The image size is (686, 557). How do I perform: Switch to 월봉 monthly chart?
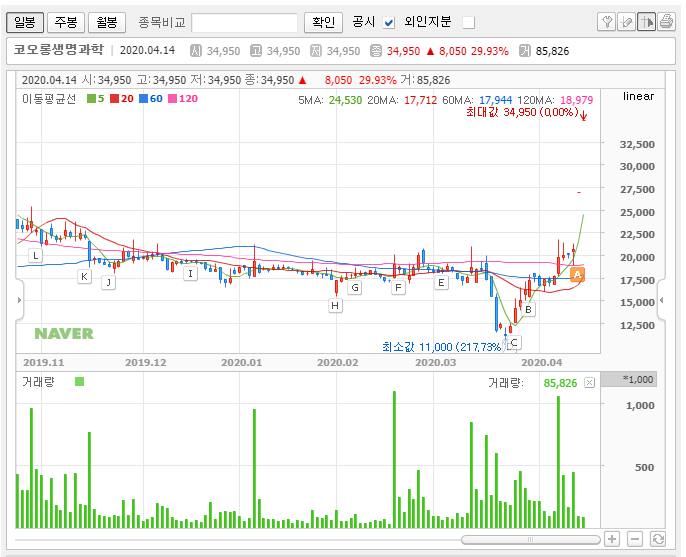[x=107, y=22]
